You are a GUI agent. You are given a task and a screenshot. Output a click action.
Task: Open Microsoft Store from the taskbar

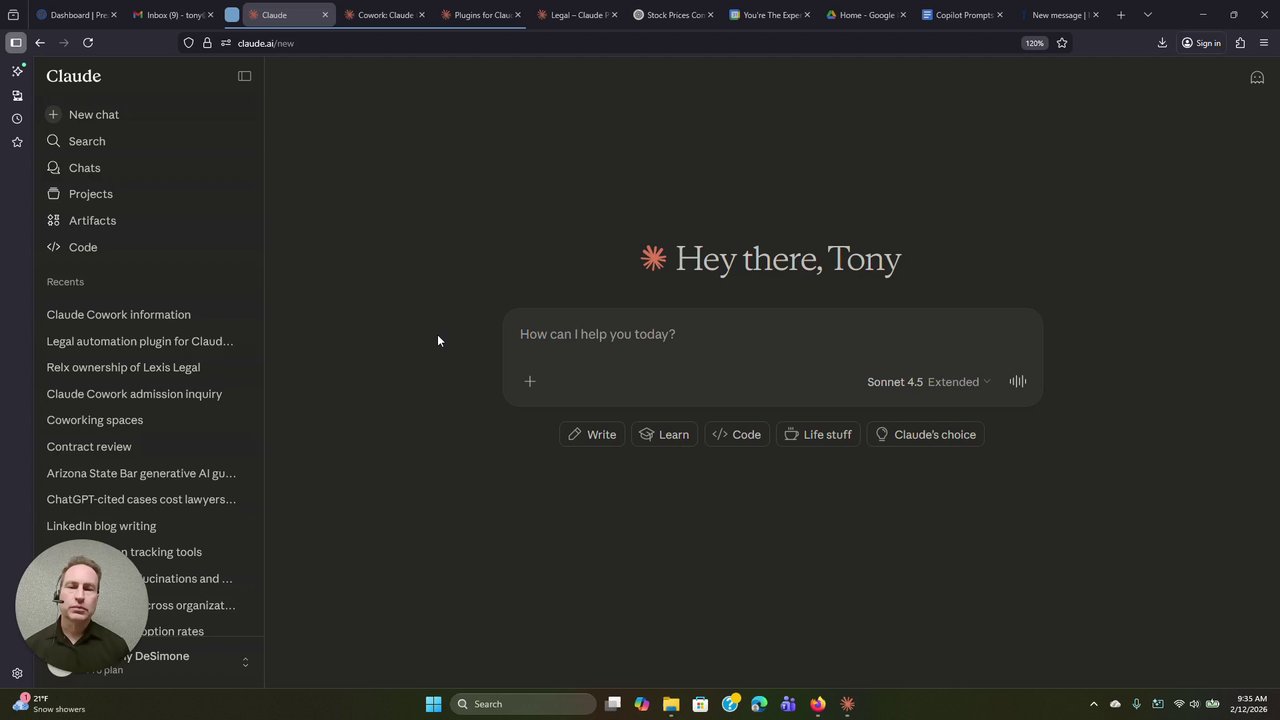pos(700,704)
